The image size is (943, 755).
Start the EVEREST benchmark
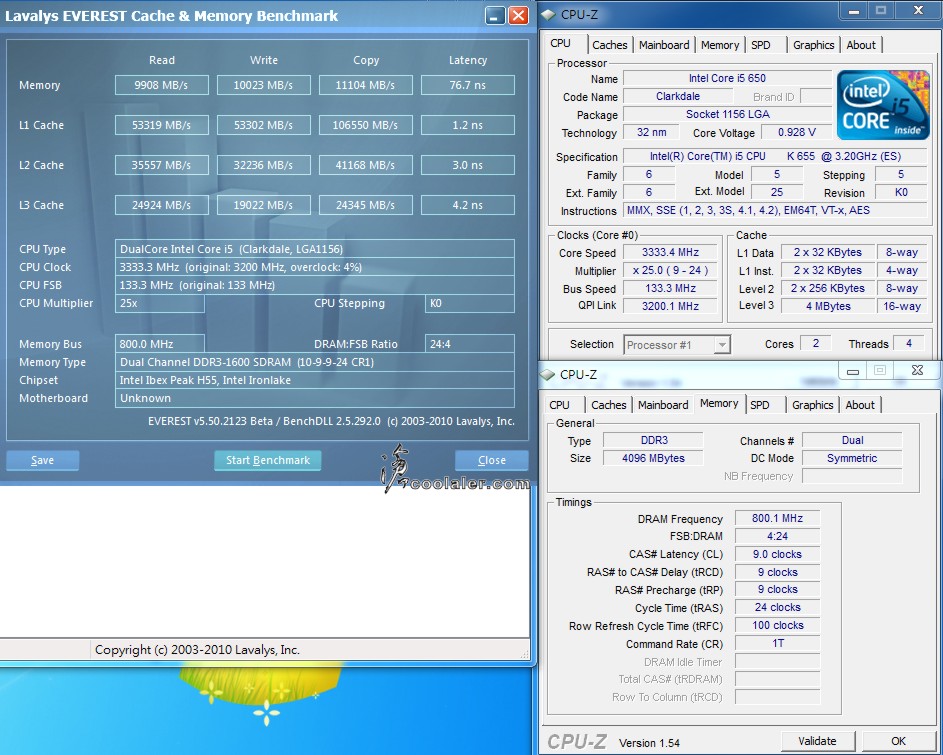pos(268,460)
